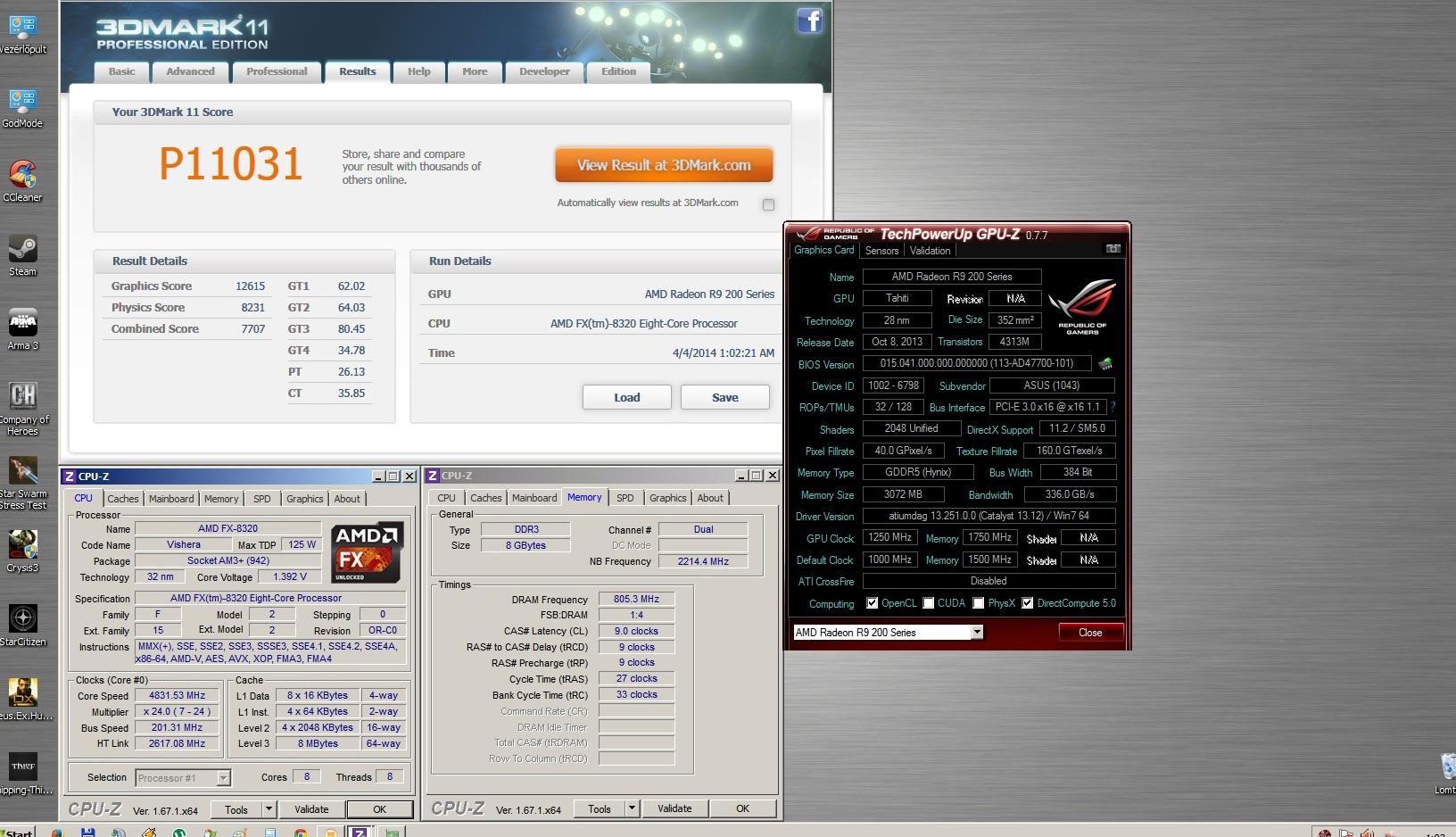
Task: Click the P11031 score text
Action: pyautogui.click(x=231, y=164)
